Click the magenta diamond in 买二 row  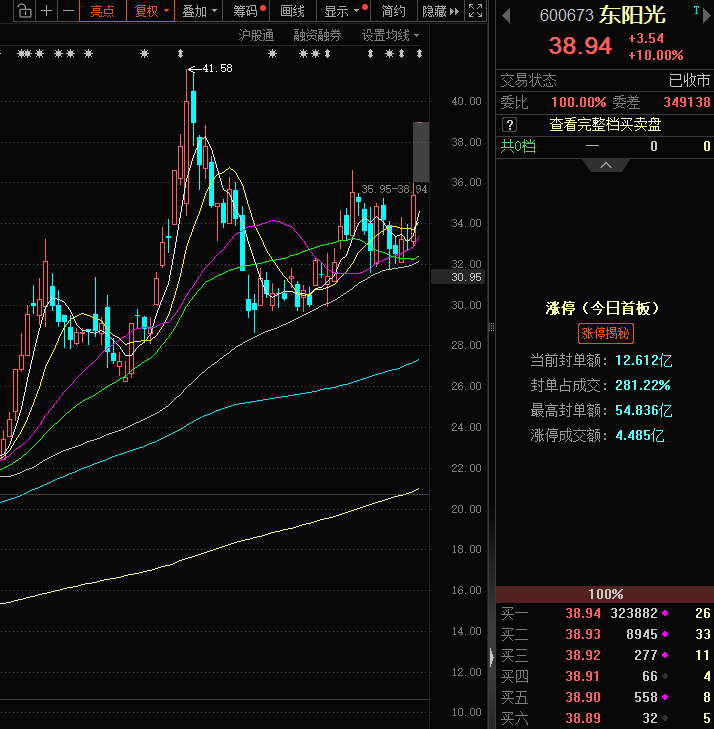pyautogui.click(x=665, y=634)
